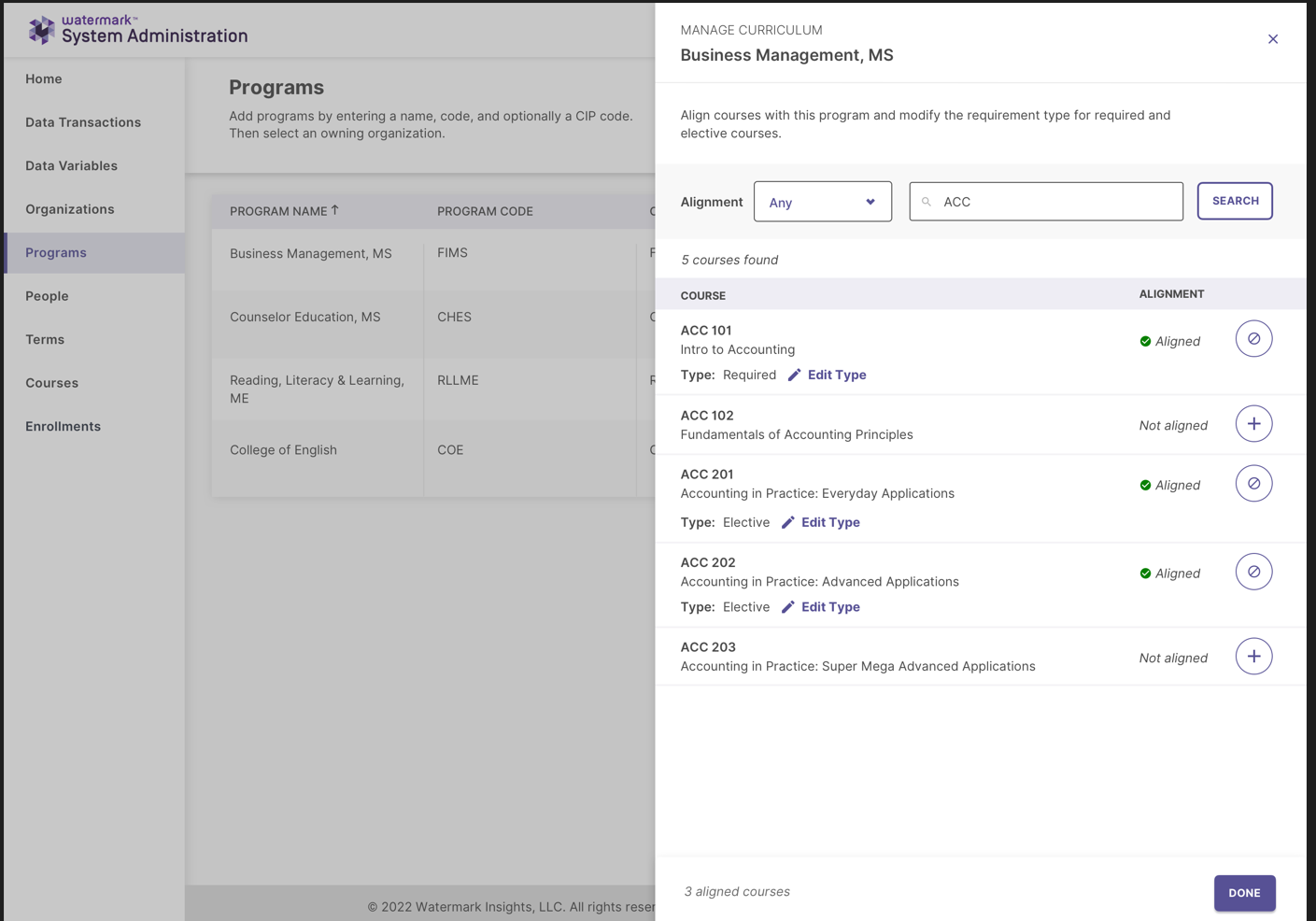Click green check icon for ACC 101
The width and height of the screenshot is (1316, 921).
click(1145, 341)
